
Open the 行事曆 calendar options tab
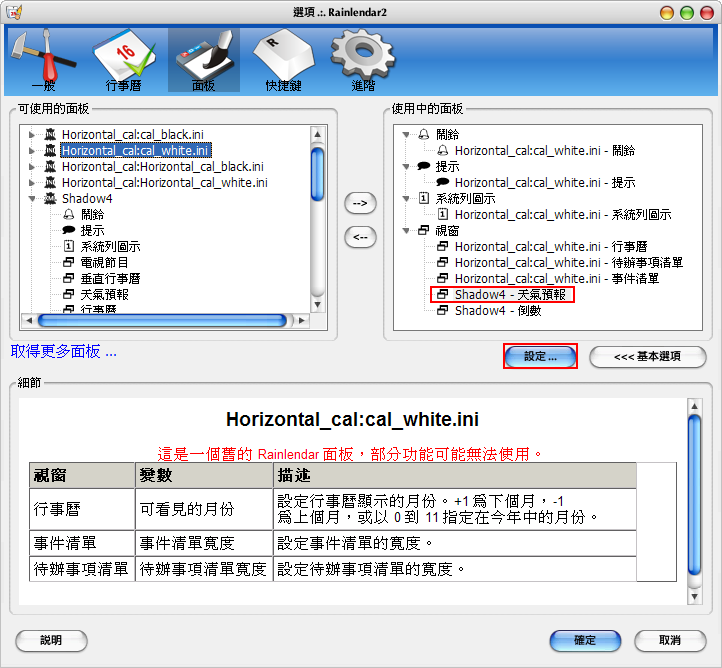pos(123,60)
